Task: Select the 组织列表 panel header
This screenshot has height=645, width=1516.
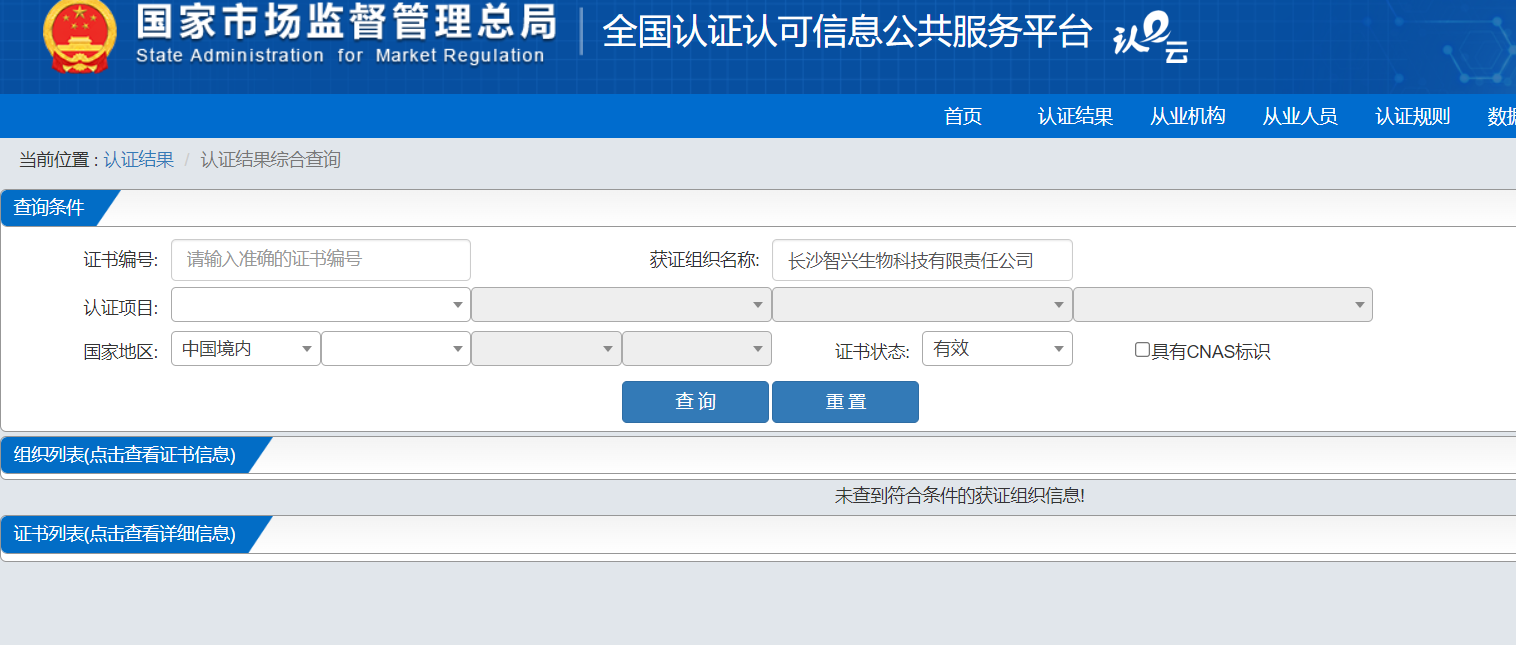Action: point(125,455)
